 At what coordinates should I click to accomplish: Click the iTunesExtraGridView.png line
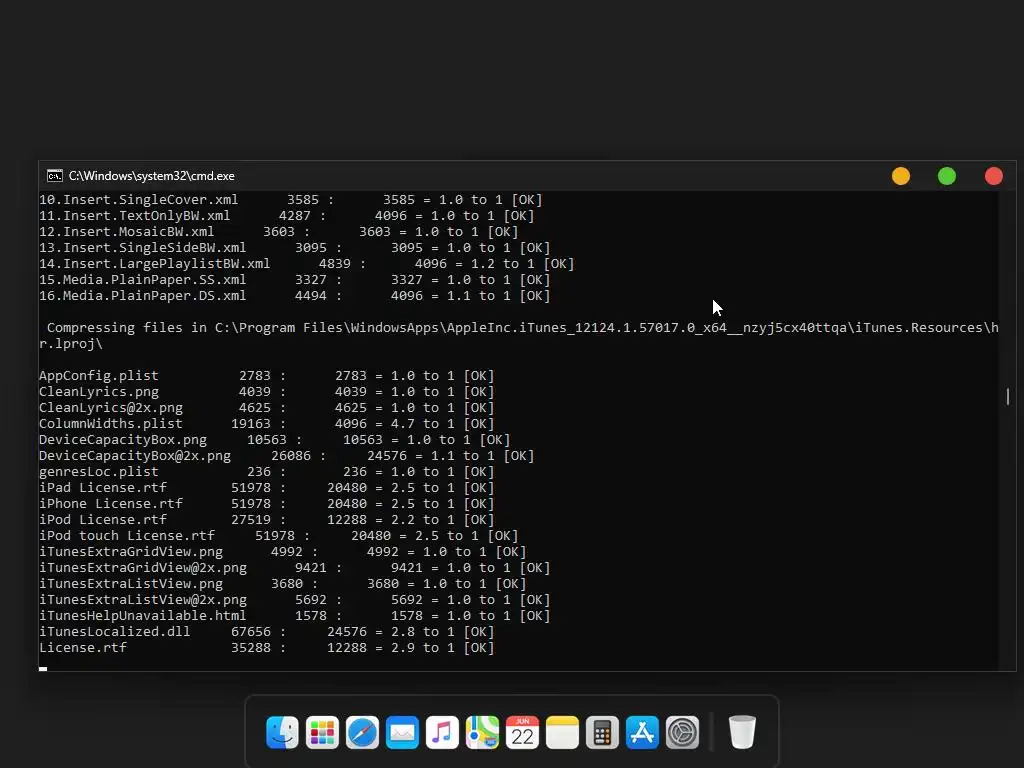coord(283,552)
